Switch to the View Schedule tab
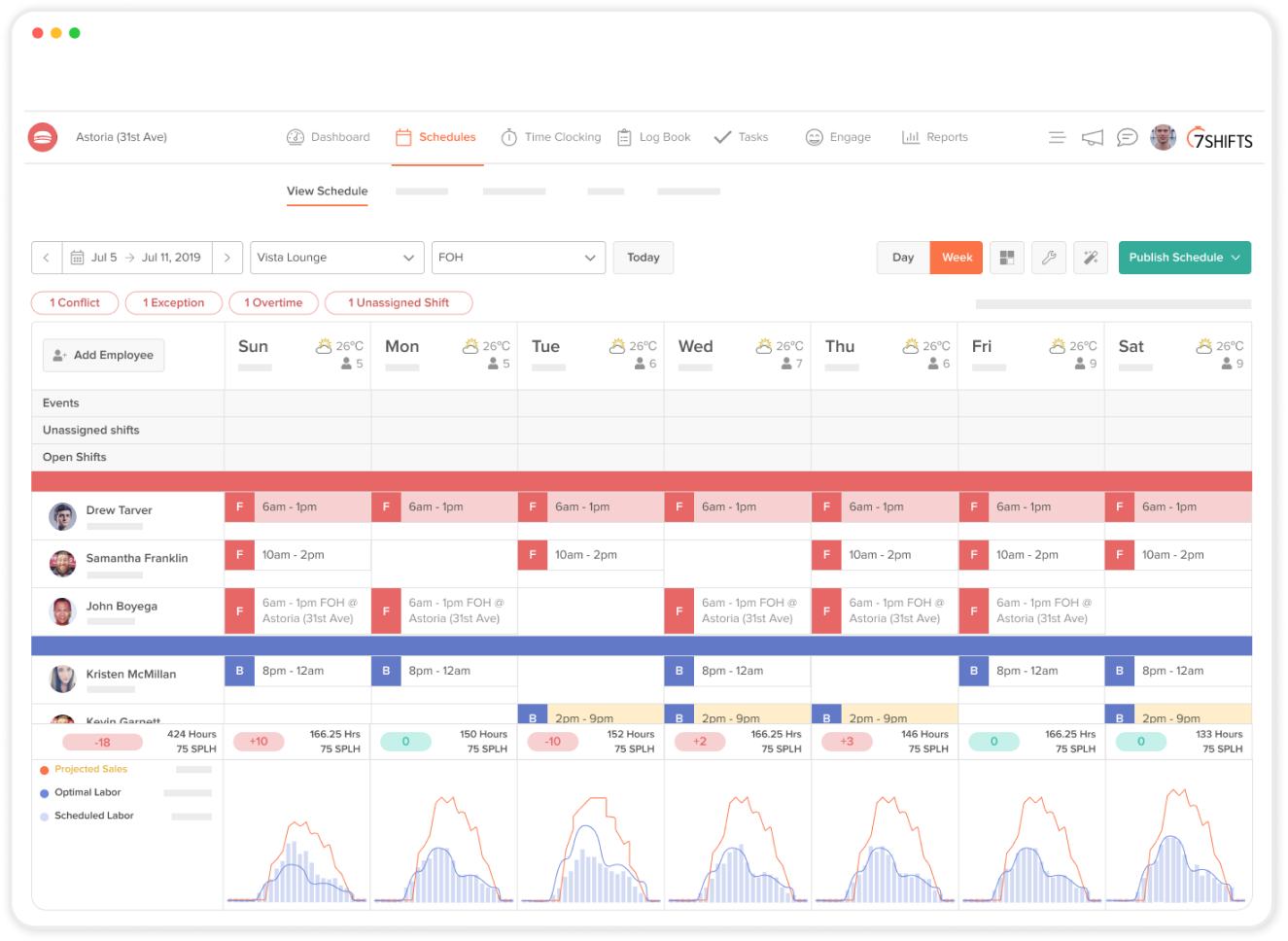Image resolution: width=1288 pixels, height=941 pixels. (x=327, y=192)
